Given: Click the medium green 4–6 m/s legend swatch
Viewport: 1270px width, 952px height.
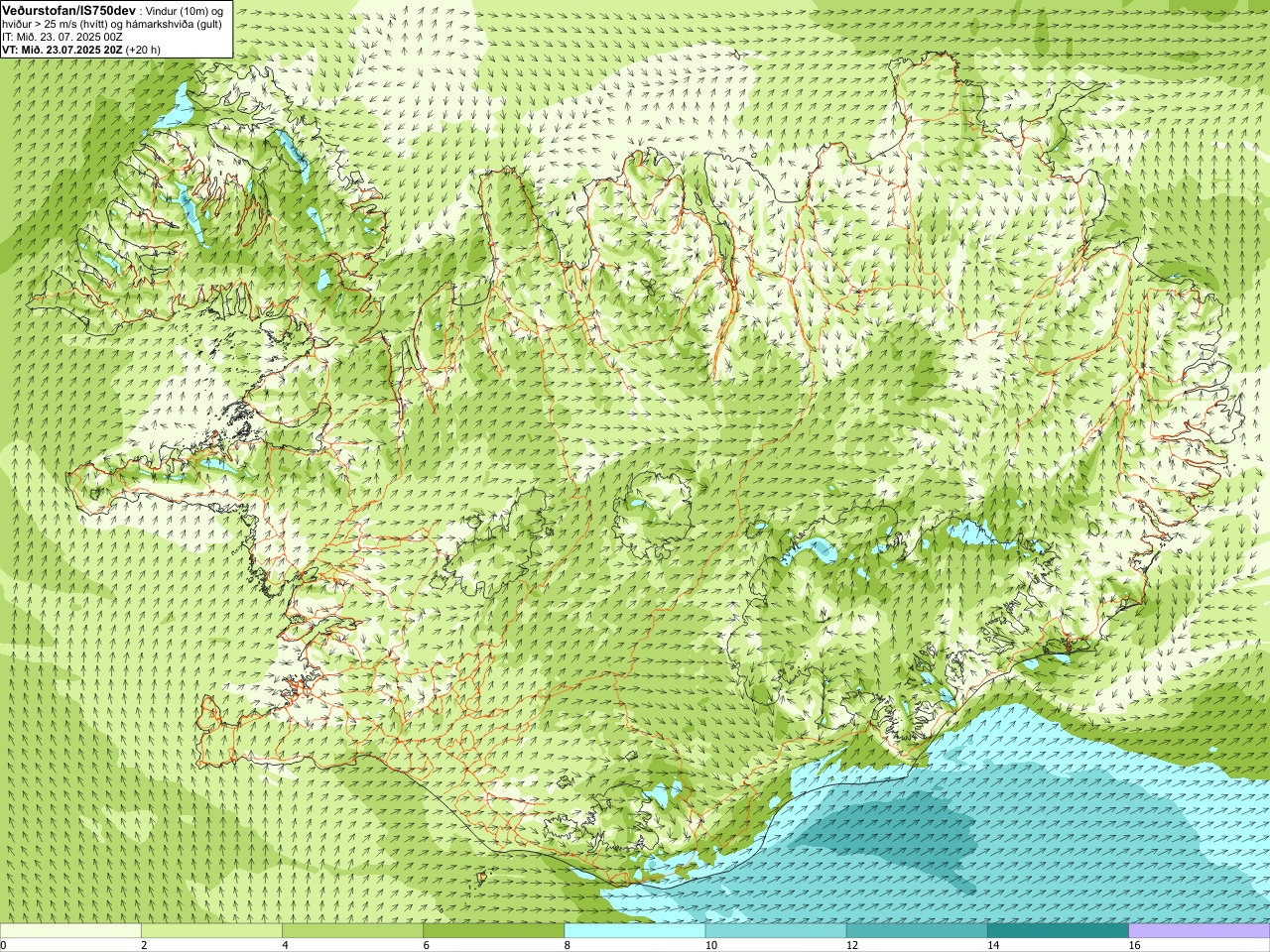Looking at the screenshot, I should 352,930.
